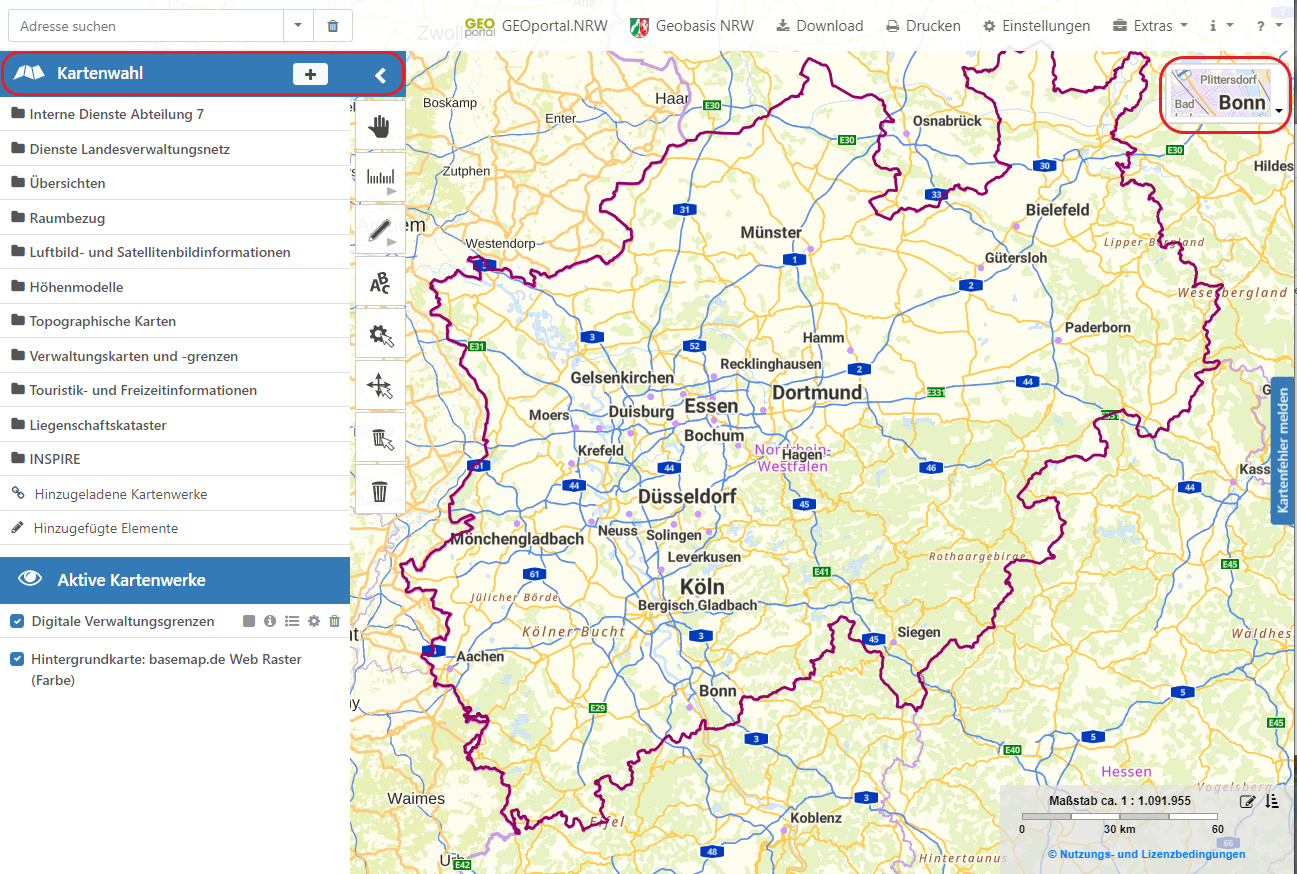Expand the Liegenschaftskataster folder
Image resolution: width=1297 pixels, height=874 pixels.
175,425
